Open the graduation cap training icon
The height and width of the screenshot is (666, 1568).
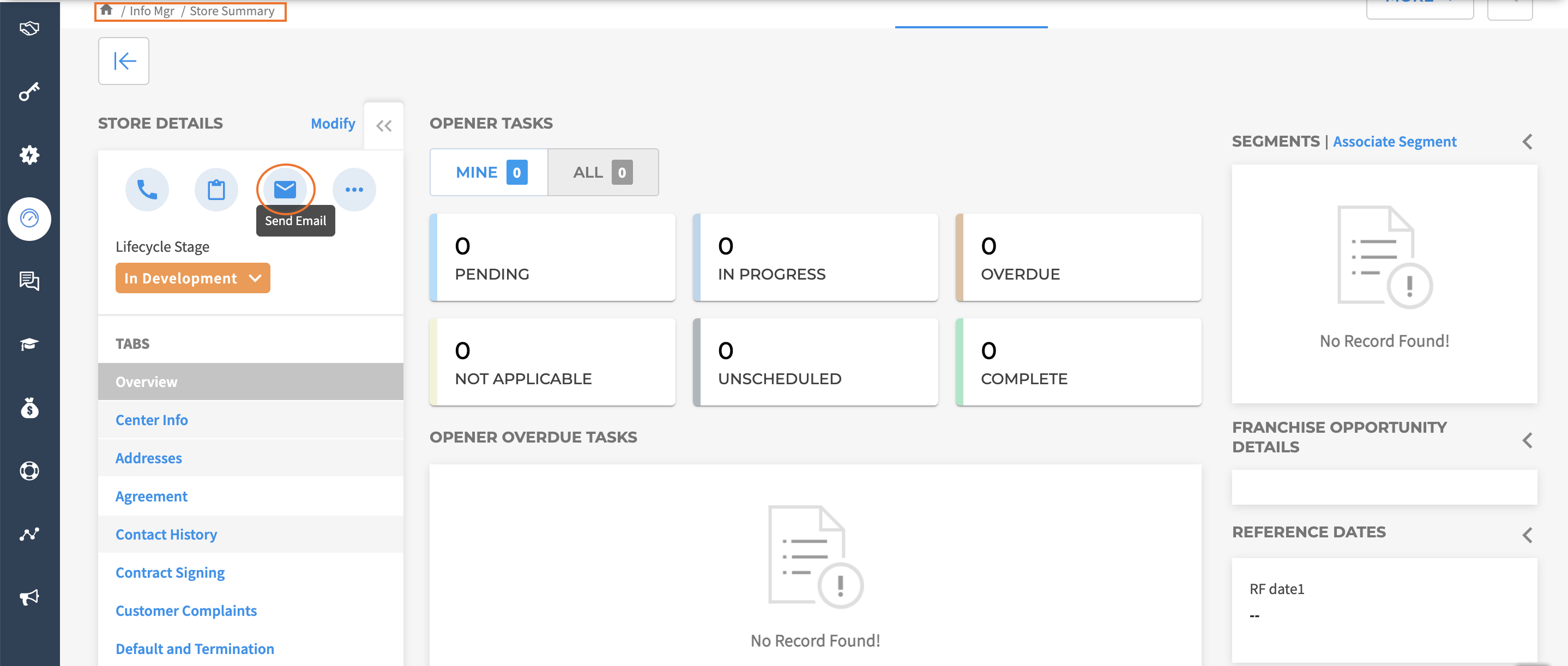pos(29,344)
